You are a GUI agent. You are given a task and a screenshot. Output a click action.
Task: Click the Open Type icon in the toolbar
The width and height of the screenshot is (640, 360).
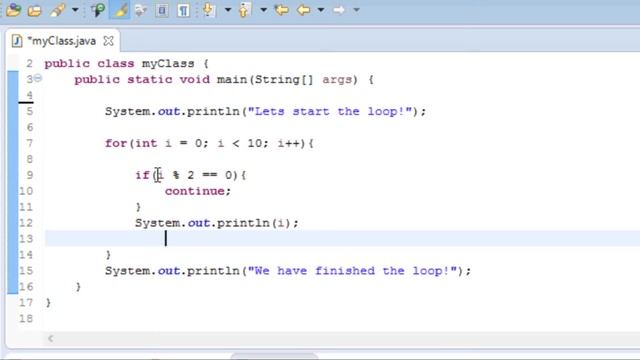coord(13,10)
